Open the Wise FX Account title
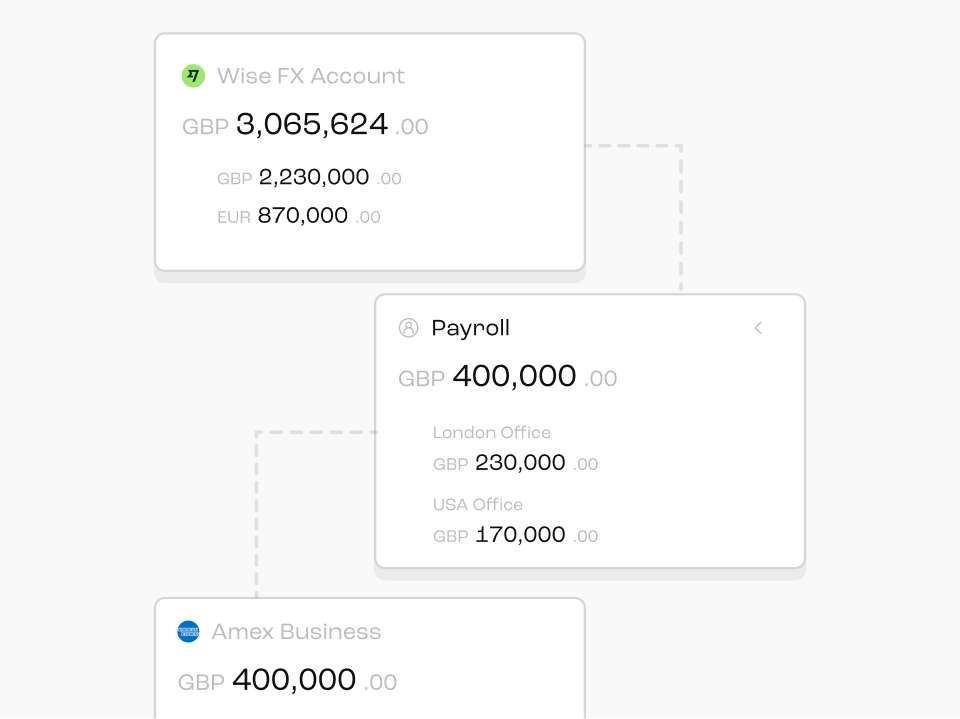The height and width of the screenshot is (719, 960). click(310, 76)
